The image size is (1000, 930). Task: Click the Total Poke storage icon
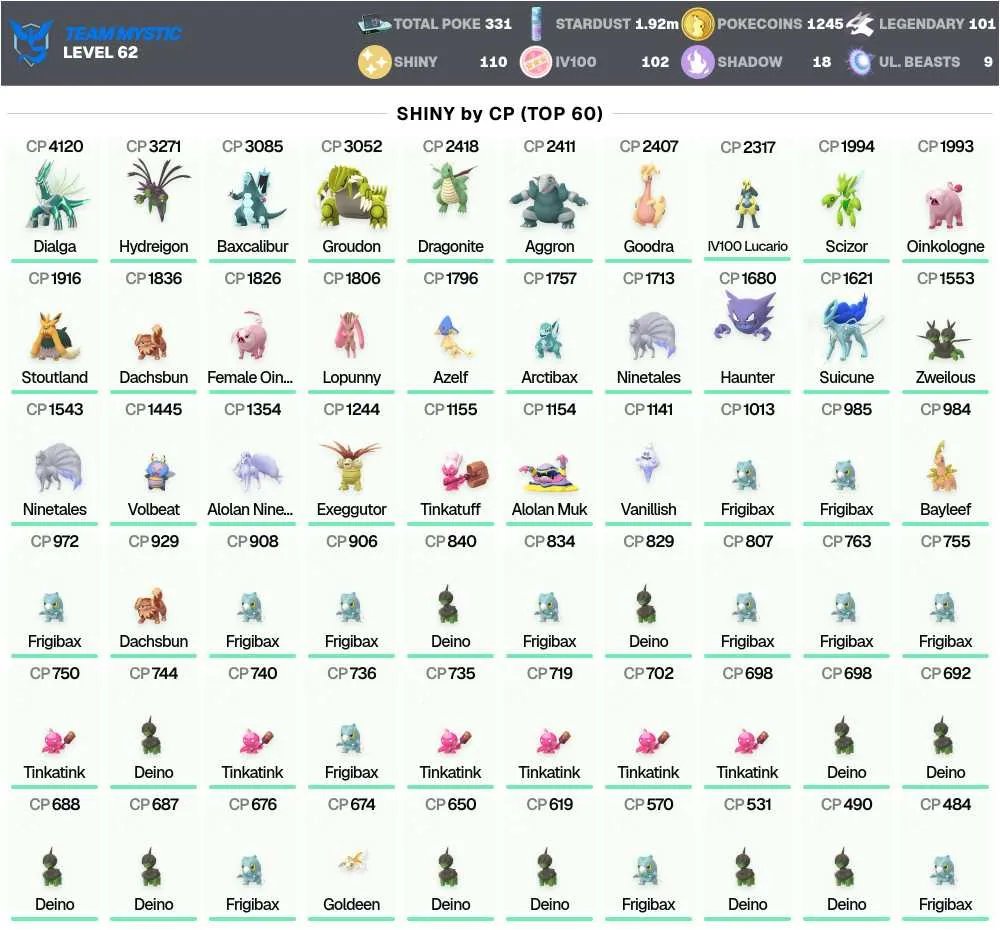click(x=374, y=24)
